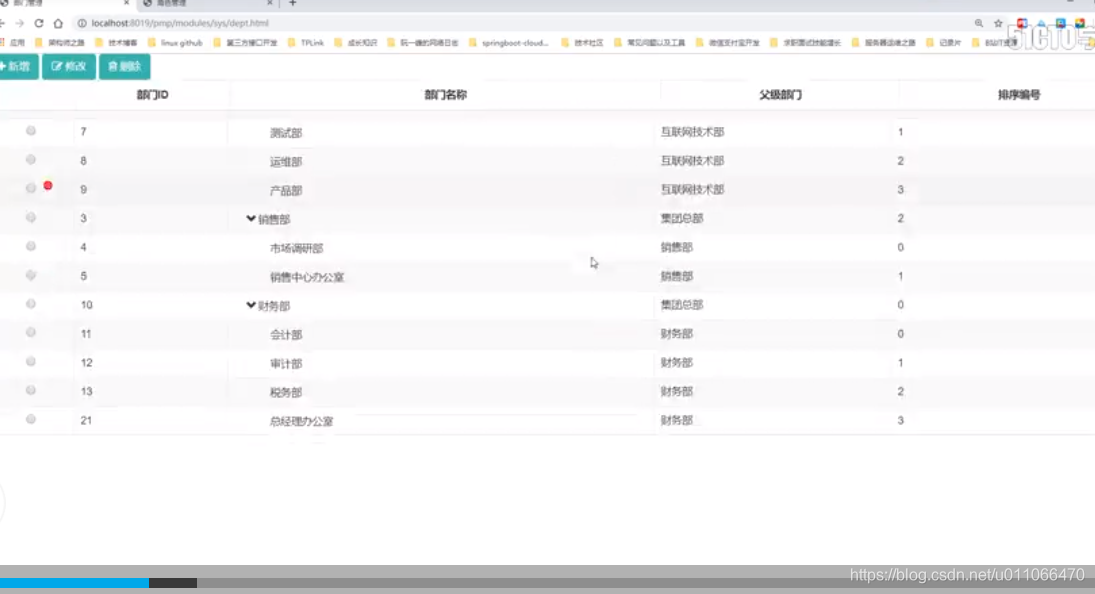
Task: Click the 测试部 department name
Action: pyautogui.click(x=286, y=133)
